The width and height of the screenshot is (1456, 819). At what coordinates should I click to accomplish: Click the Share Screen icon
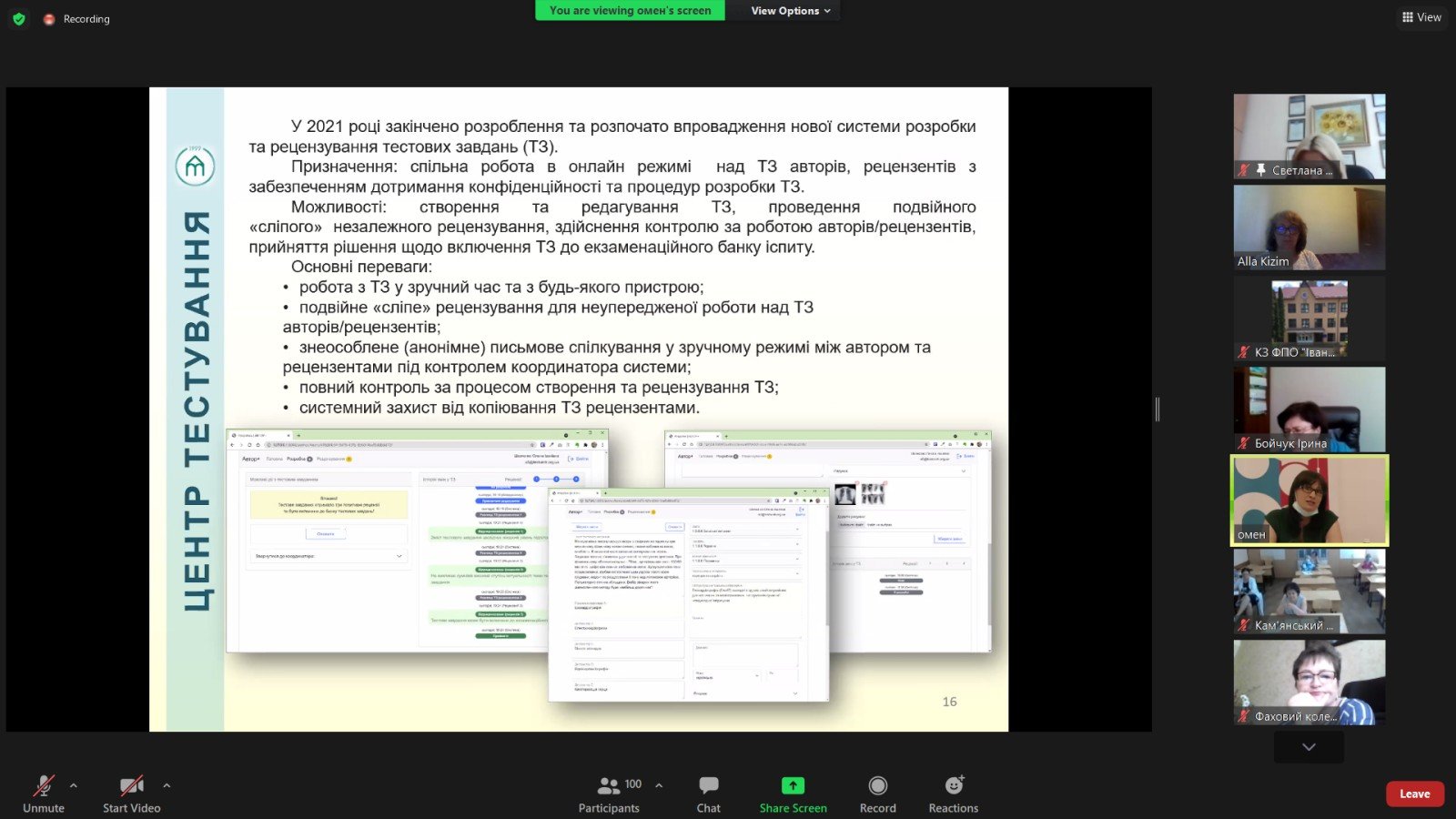793,786
